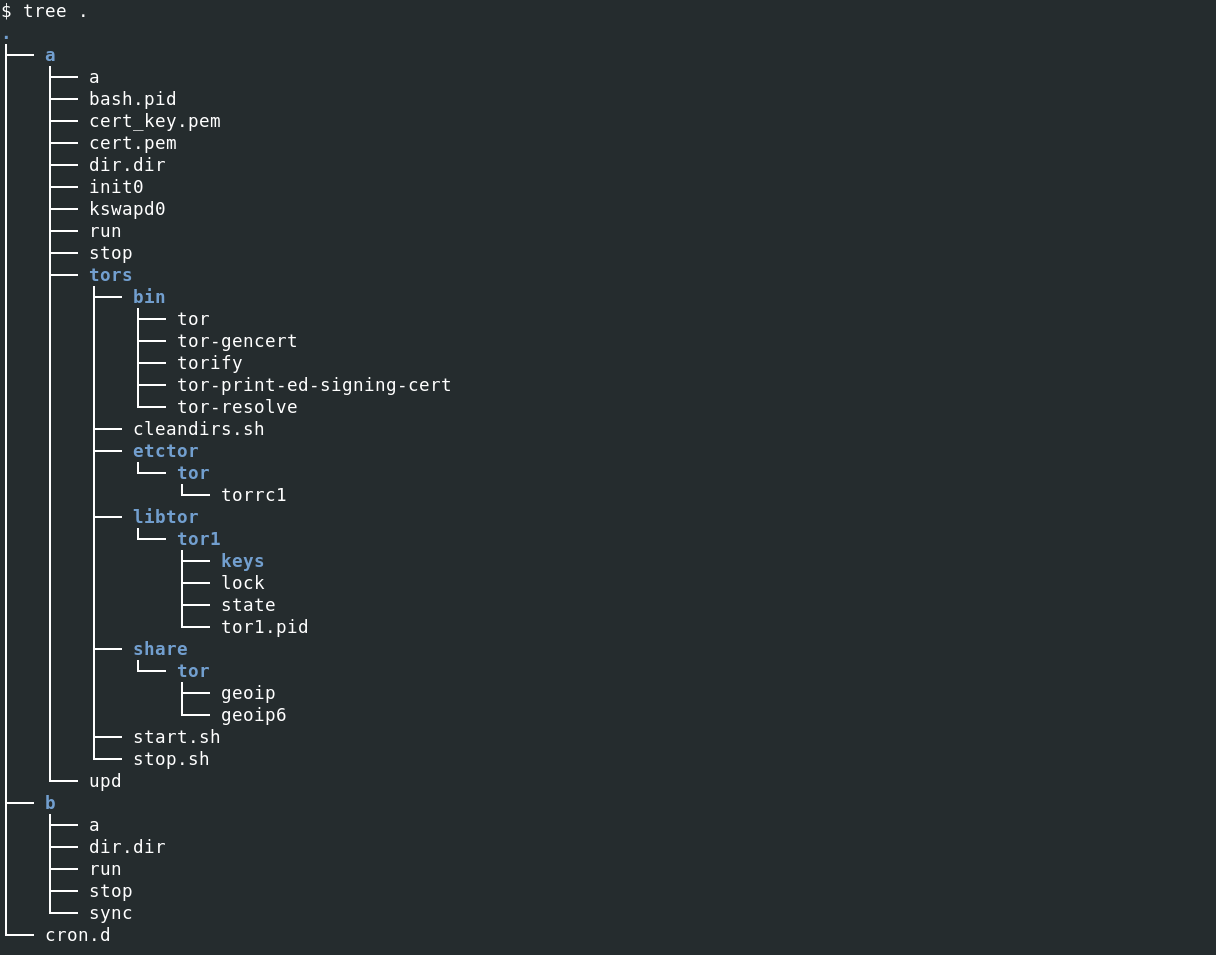Select the tor-gencert binary entry
This screenshot has height=955, width=1216.
tap(237, 341)
